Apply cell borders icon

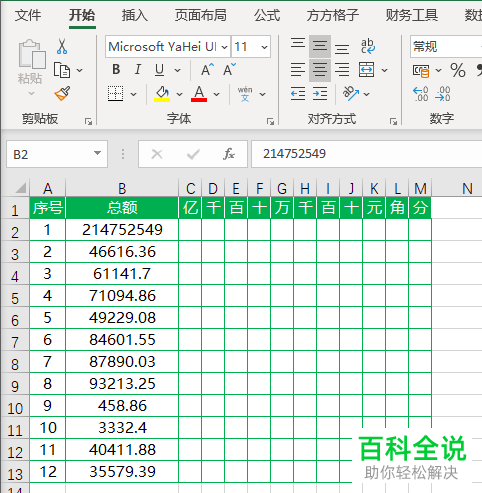tap(115, 94)
